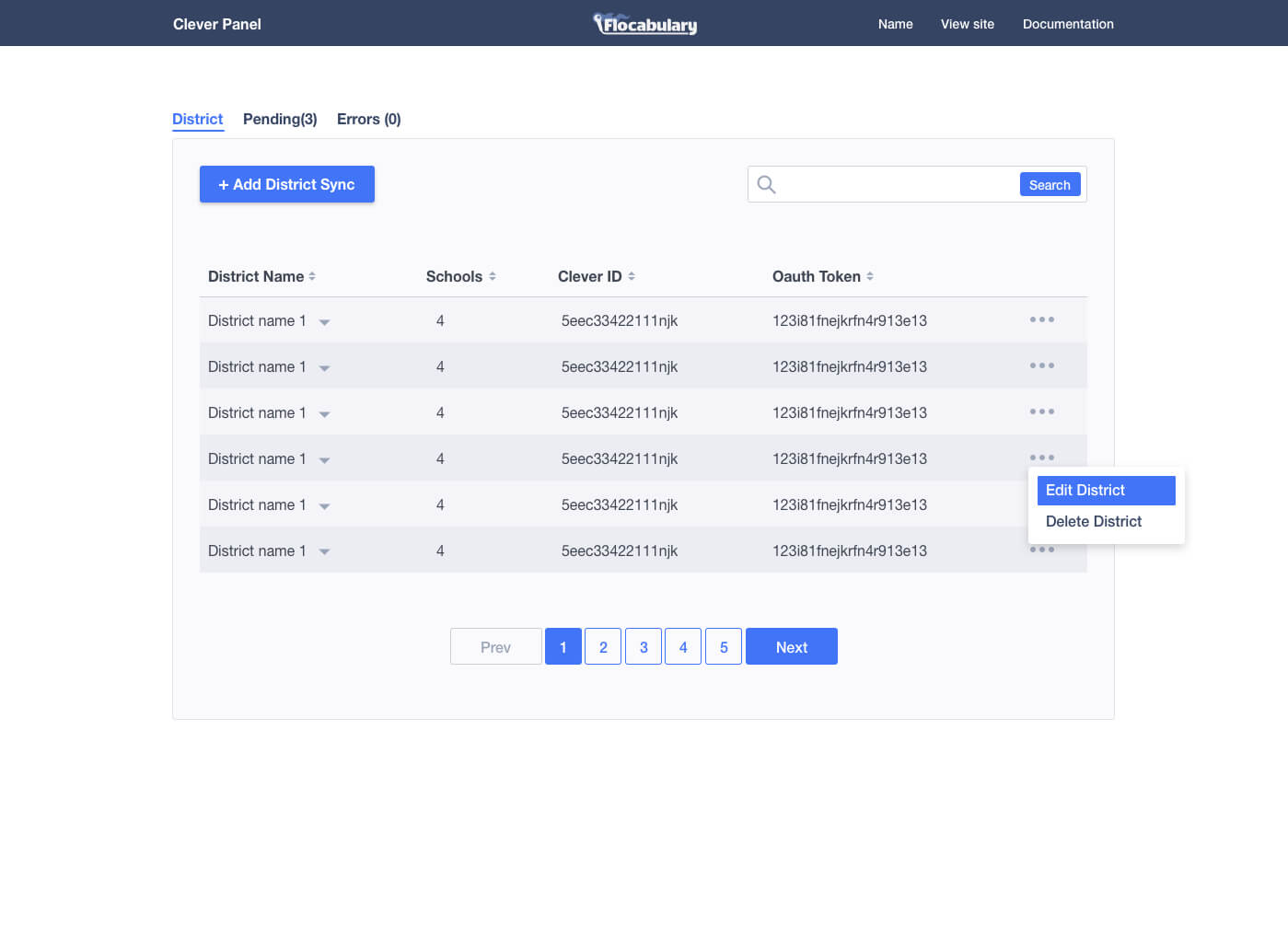This screenshot has width=1288, height=939.
Task: Switch to the District tab
Action: 198,119
